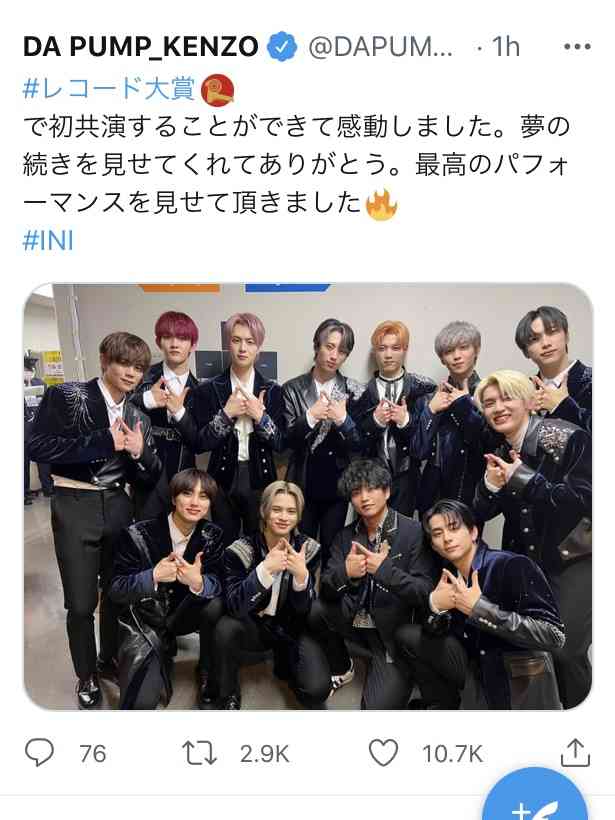Click the @DAPUM... username handle
This screenshot has height=820, width=615.
pos(380,48)
